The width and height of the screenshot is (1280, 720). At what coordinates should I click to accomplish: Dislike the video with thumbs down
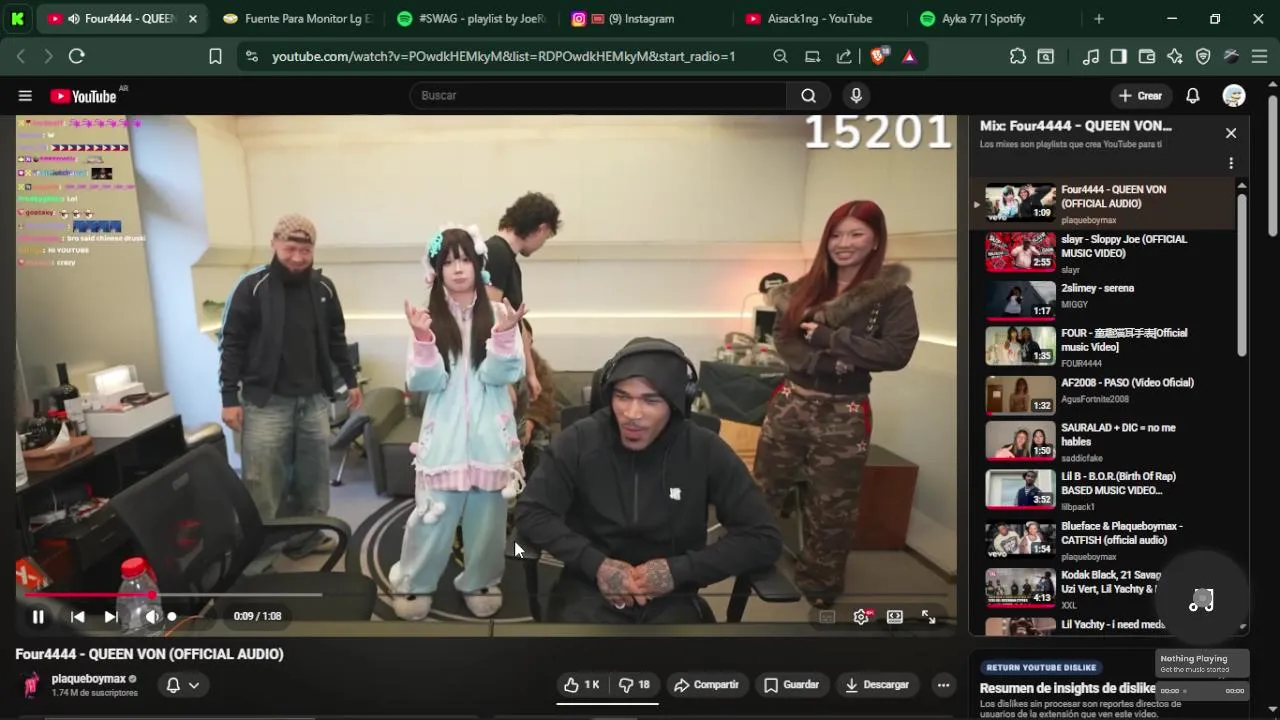(x=634, y=685)
